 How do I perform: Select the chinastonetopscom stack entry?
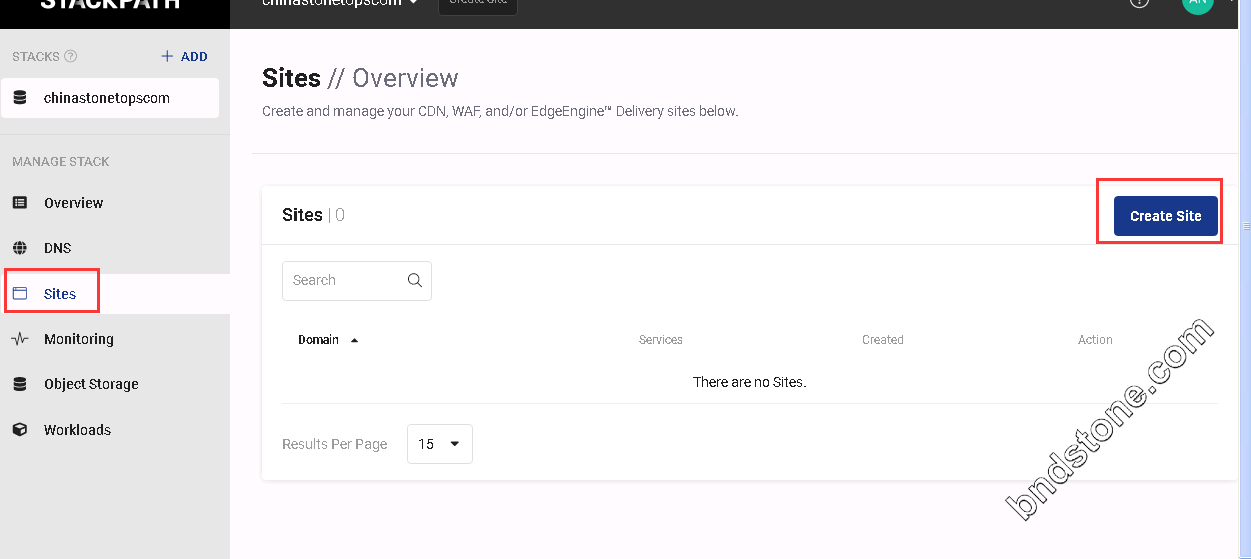tap(110, 98)
